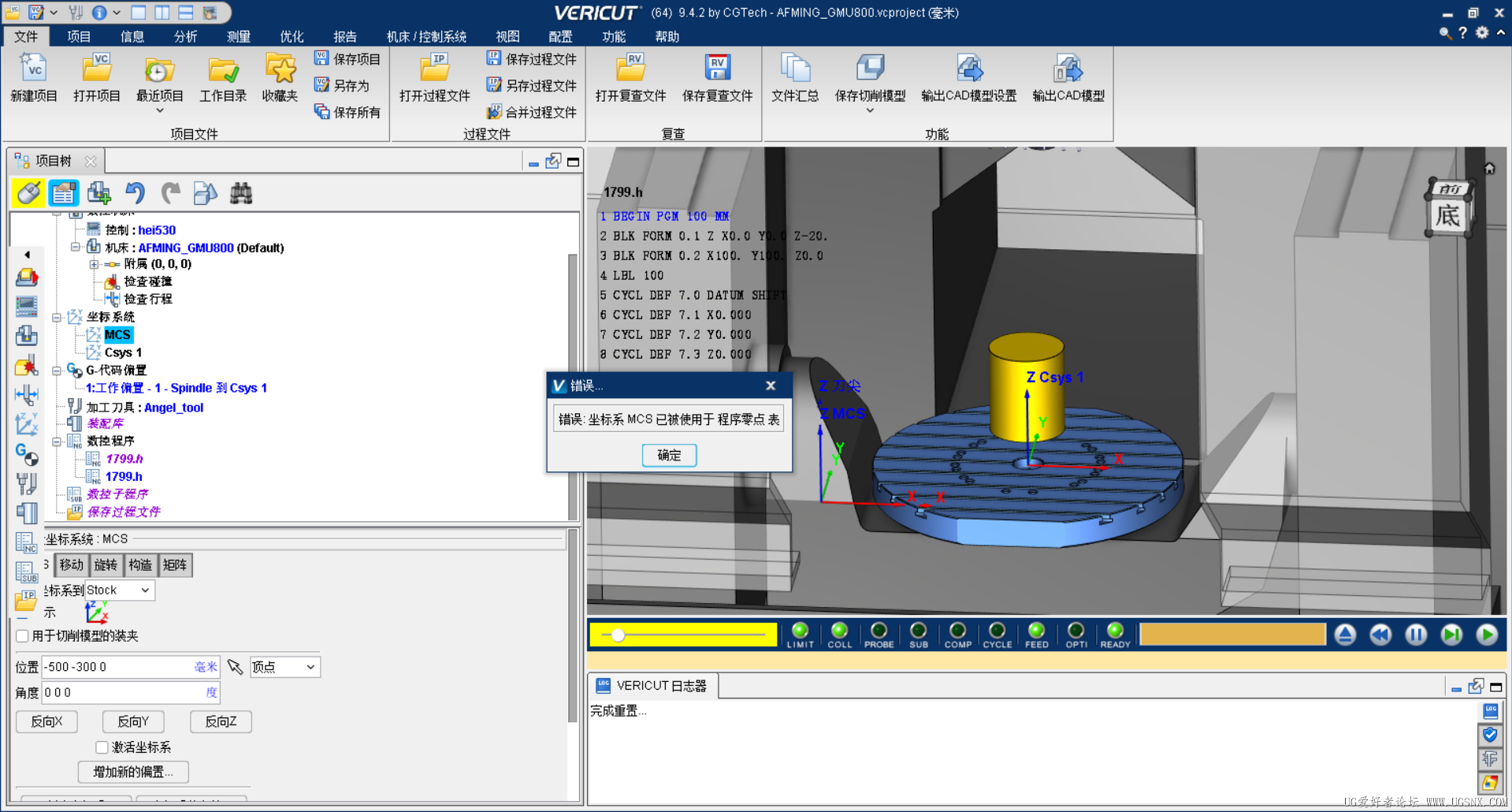Click the yellow progress bar
This screenshot has height=812, width=1512.
point(1232,635)
